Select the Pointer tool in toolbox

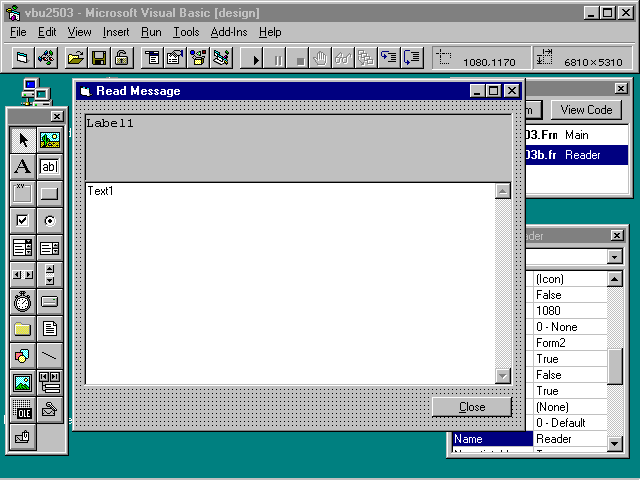(22, 140)
